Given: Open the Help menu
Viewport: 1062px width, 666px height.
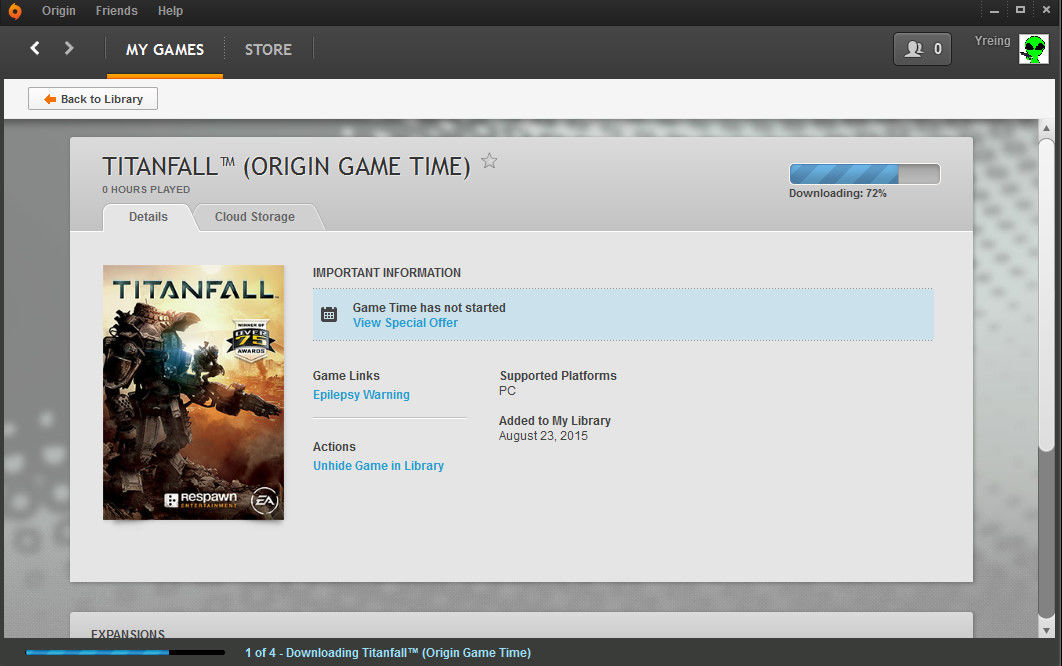Looking at the screenshot, I should pyautogui.click(x=170, y=11).
